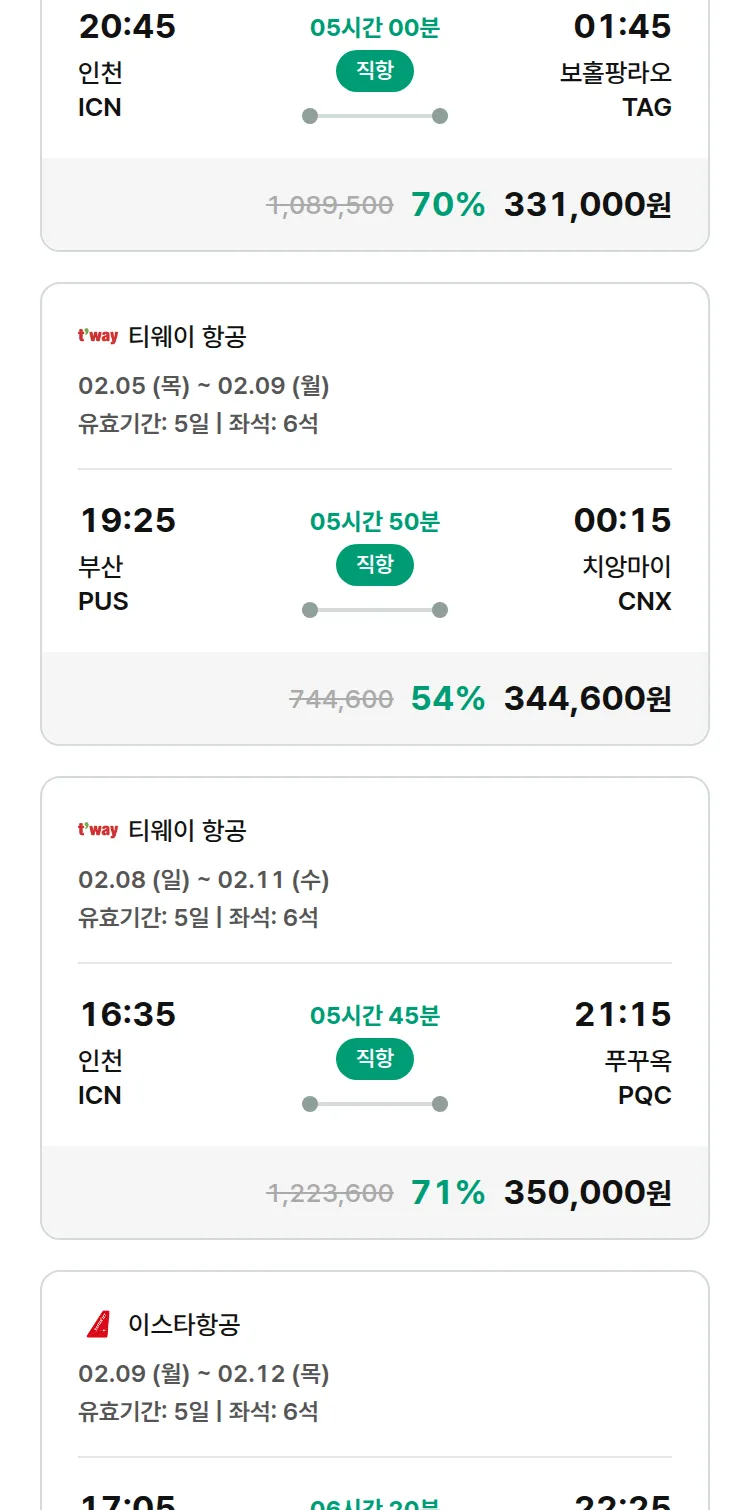
Task: Select the 344,600원 discounted fare
Action: tap(587, 699)
